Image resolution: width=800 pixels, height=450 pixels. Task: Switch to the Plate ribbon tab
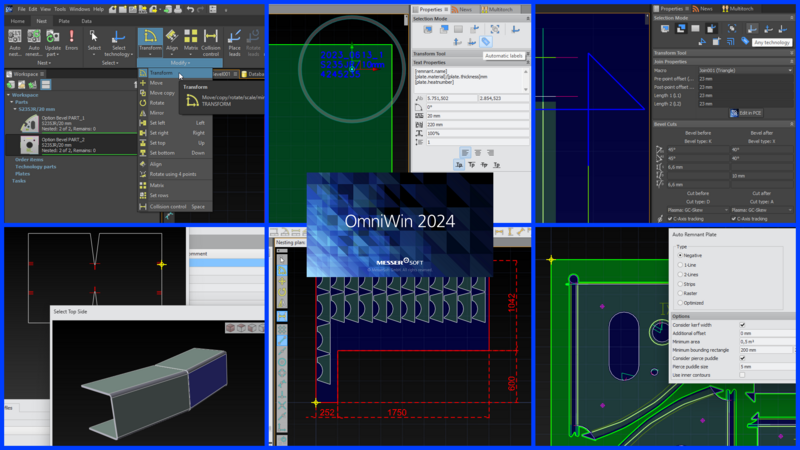point(64,21)
